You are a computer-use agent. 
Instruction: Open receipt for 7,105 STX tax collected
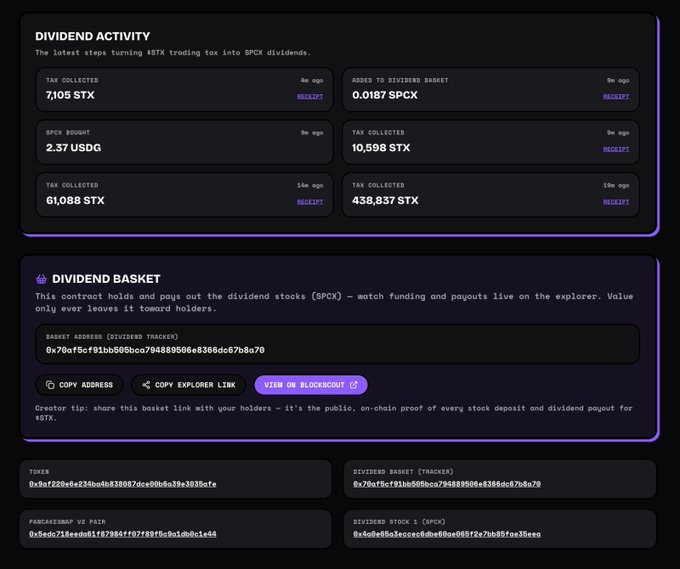[x=310, y=96]
